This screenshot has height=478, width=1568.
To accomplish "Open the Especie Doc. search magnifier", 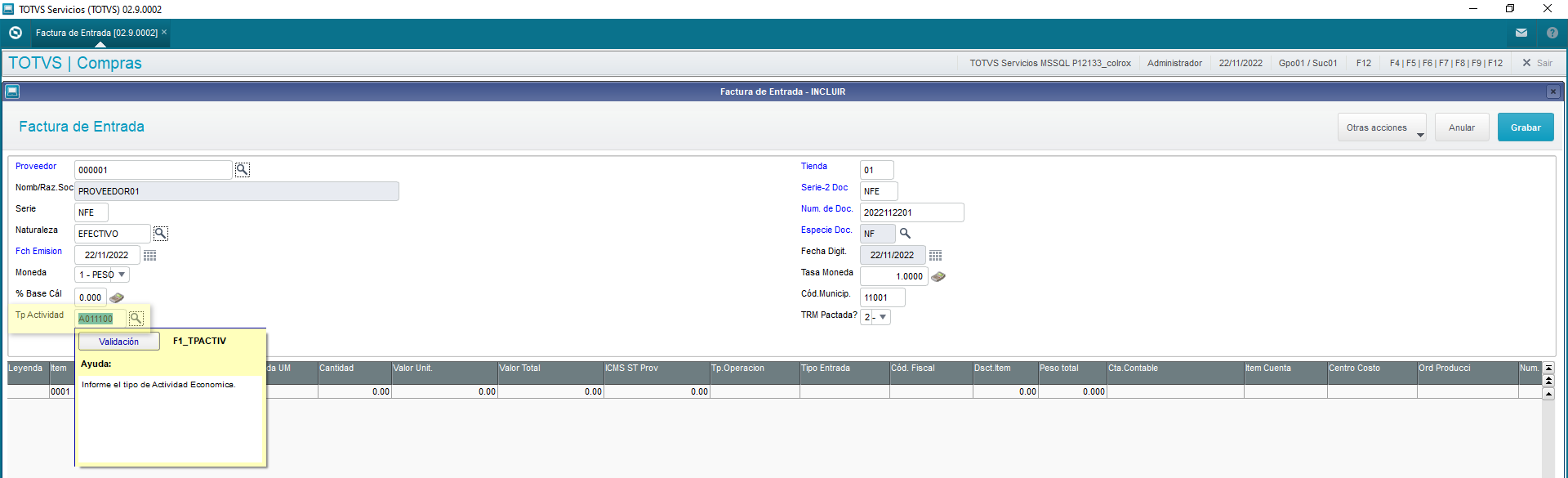I will [905, 233].
